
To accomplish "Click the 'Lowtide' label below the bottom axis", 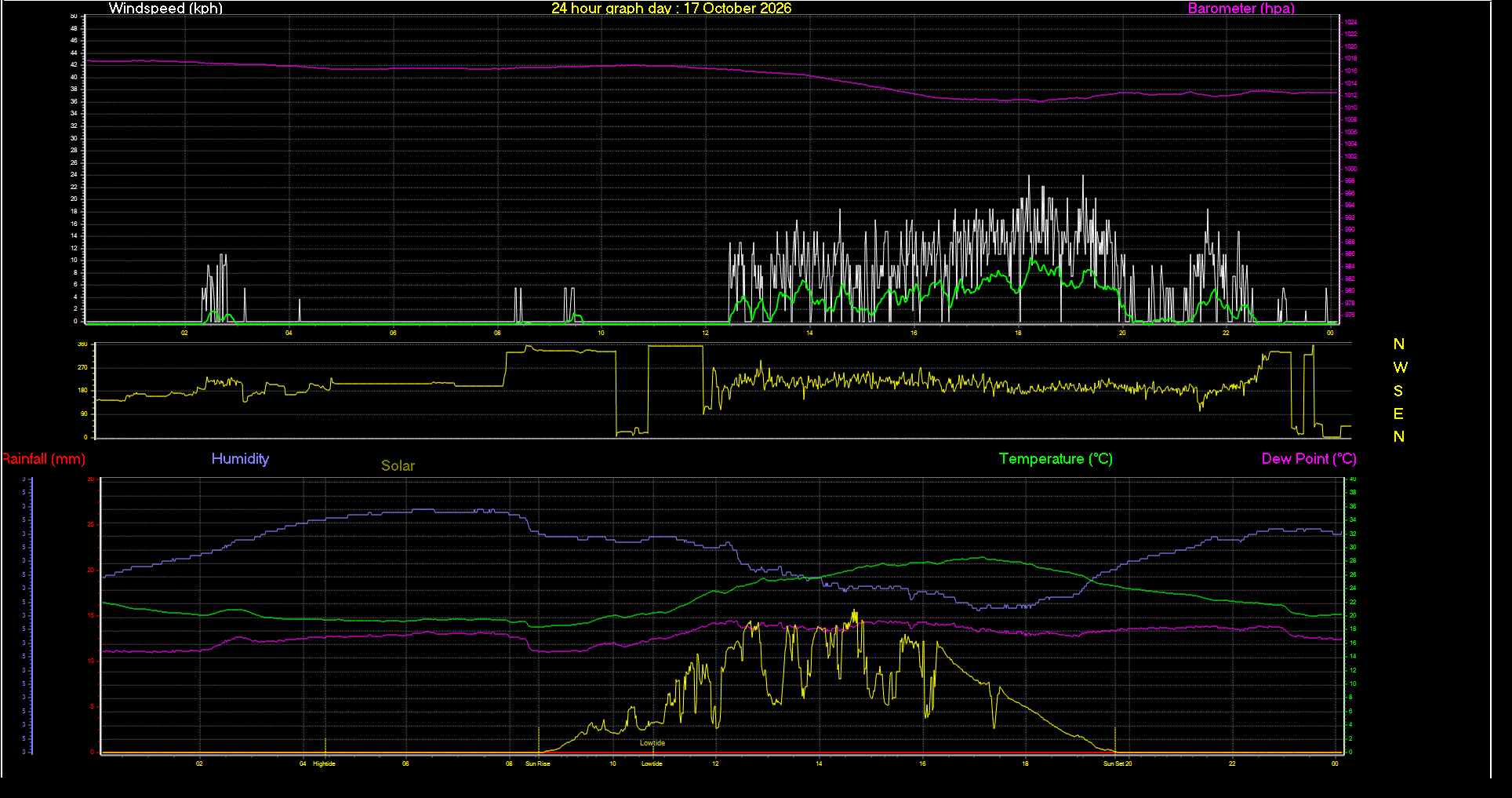I will coord(652,763).
